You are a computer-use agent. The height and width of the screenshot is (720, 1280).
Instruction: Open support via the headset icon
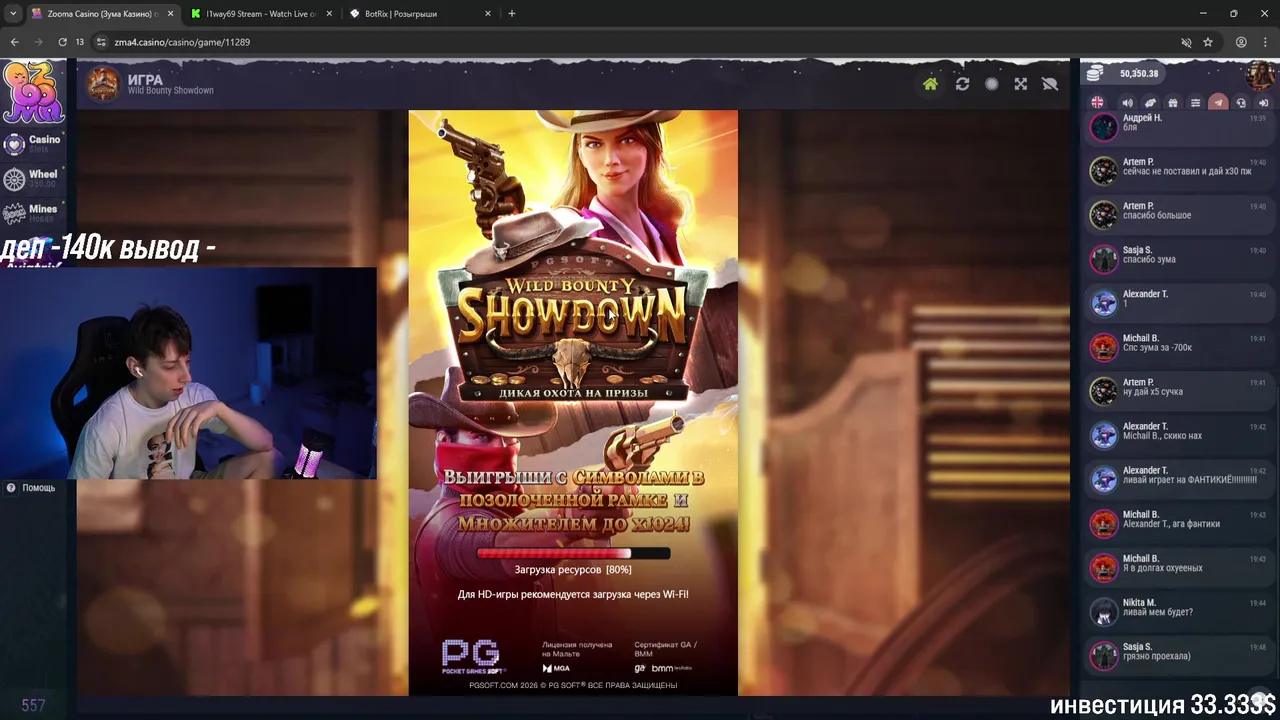point(1241,103)
